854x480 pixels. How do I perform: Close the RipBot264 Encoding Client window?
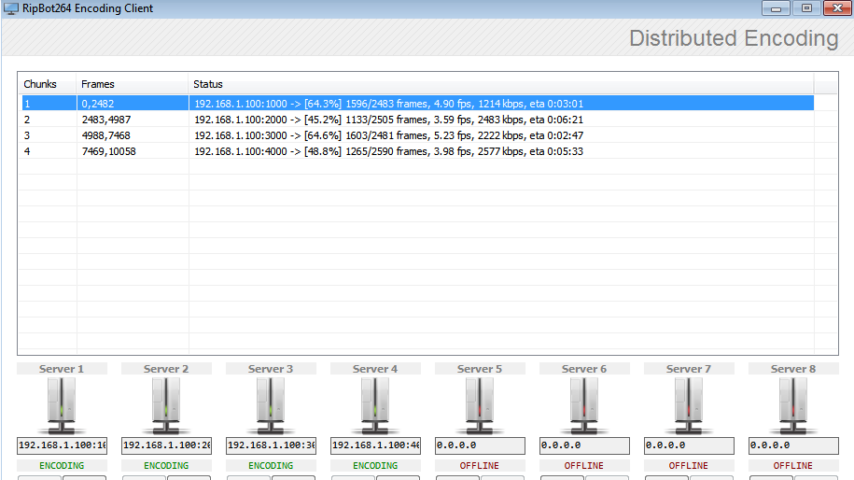tap(837, 8)
